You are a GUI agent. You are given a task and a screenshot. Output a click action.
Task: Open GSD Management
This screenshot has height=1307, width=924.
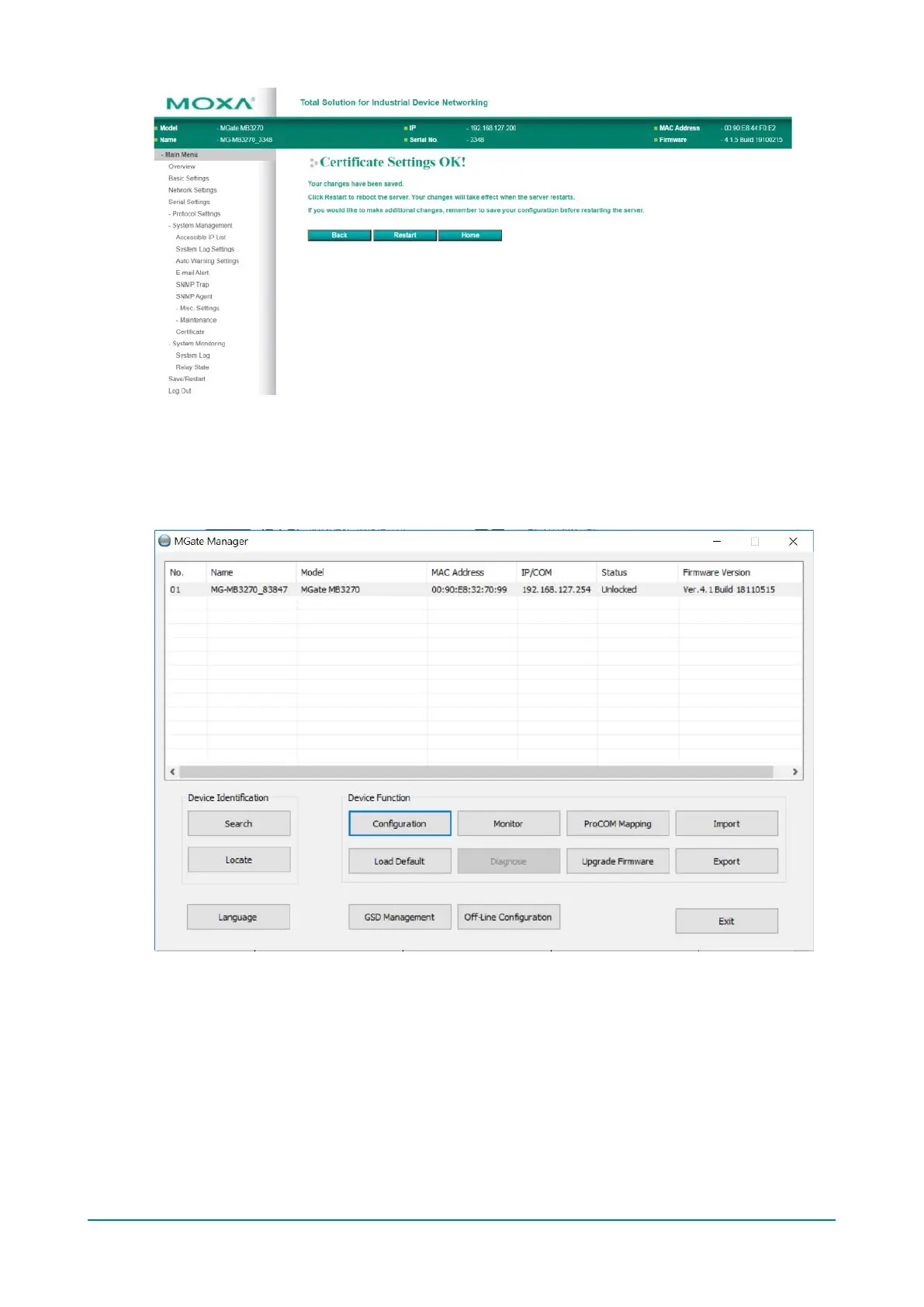click(x=400, y=917)
